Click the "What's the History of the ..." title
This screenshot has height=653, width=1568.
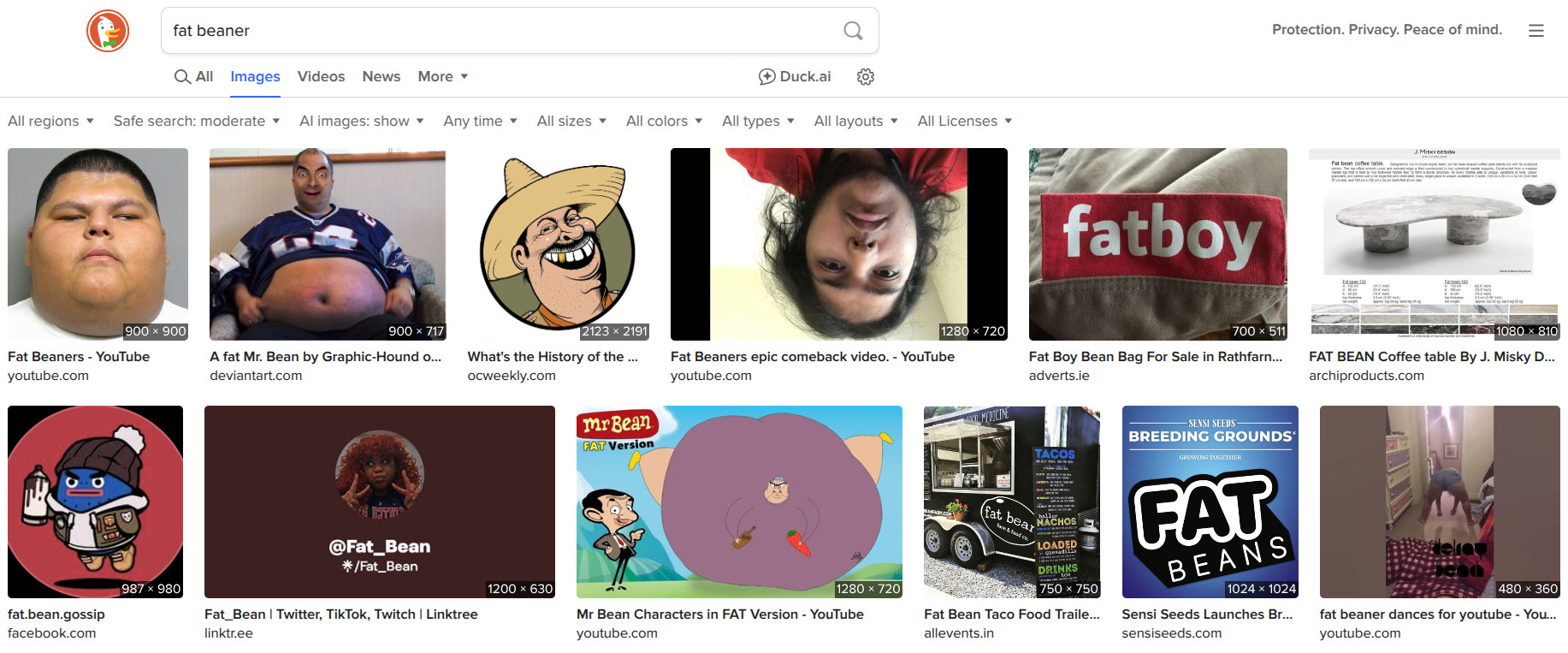click(x=553, y=357)
